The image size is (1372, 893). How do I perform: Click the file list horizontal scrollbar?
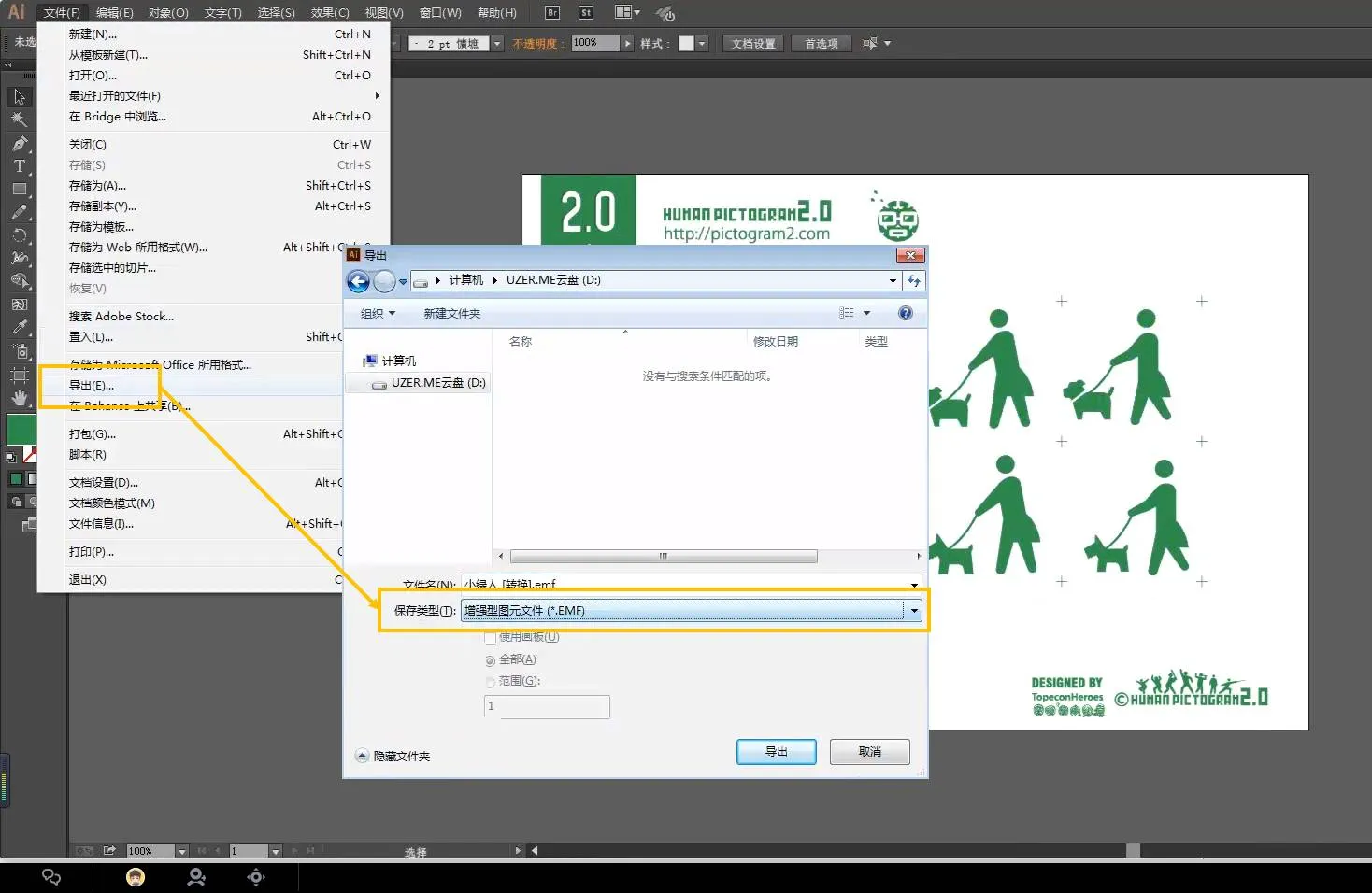664,556
